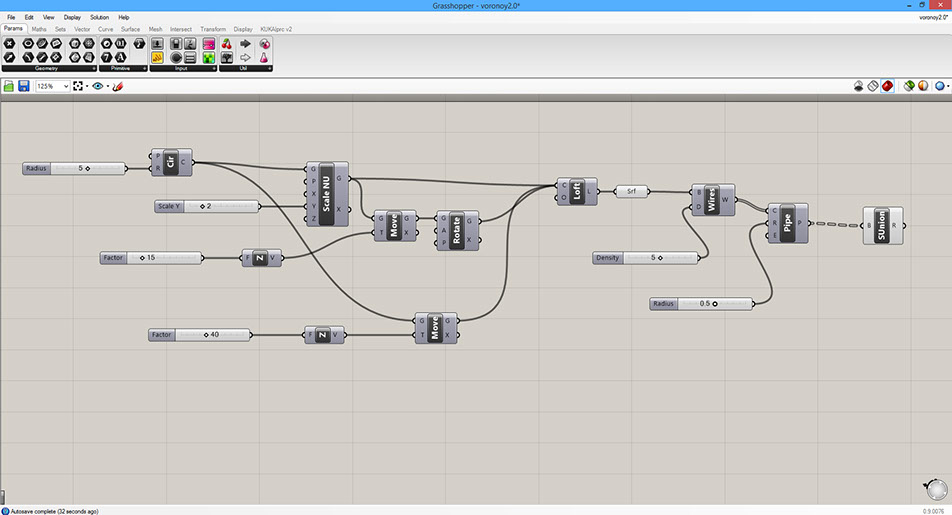
Task: Click the Density slider set to 5
Action: [x=646, y=258]
